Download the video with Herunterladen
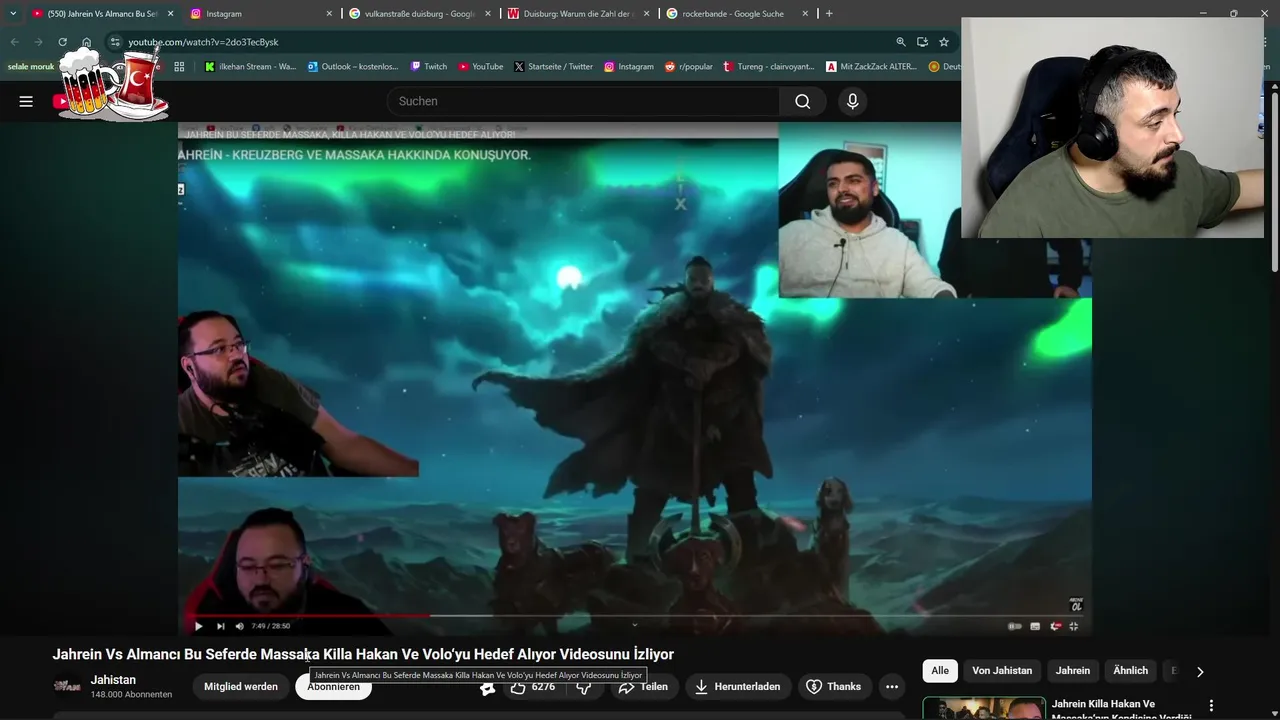This screenshot has width=1280, height=720. [x=738, y=687]
